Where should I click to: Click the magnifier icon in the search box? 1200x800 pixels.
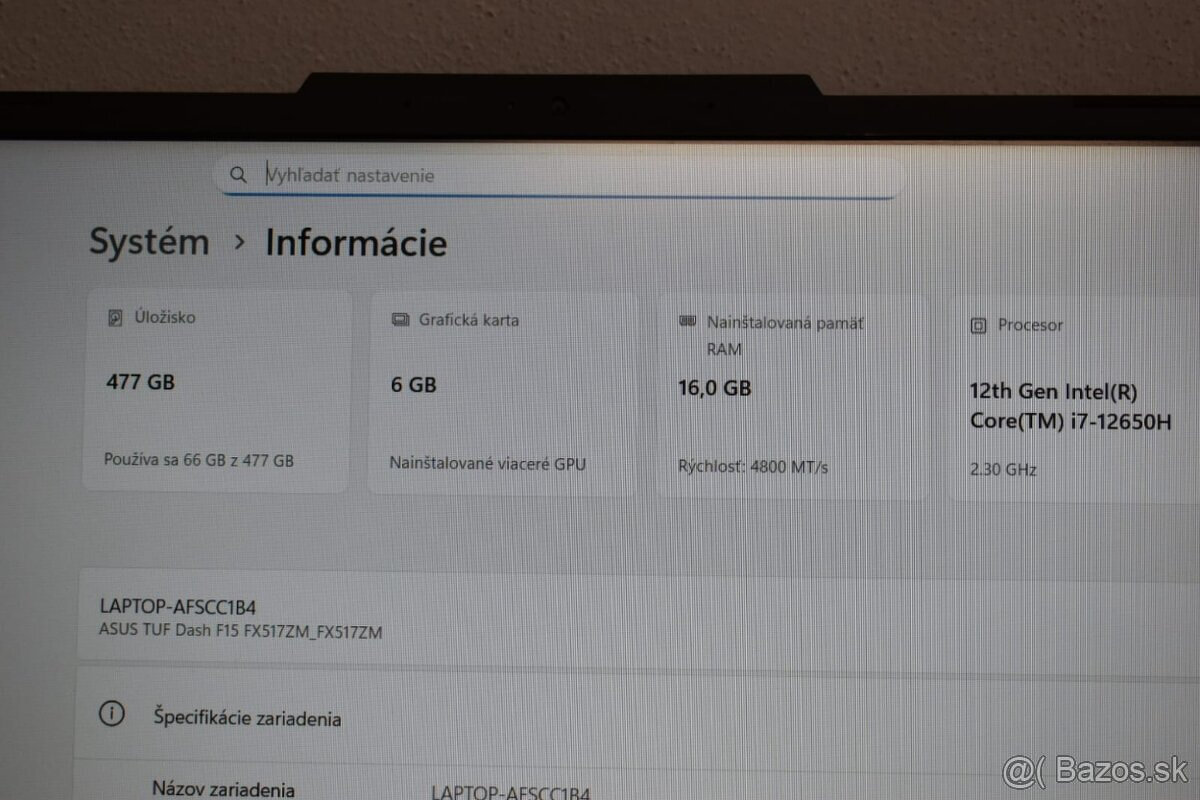(x=238, y=175)
